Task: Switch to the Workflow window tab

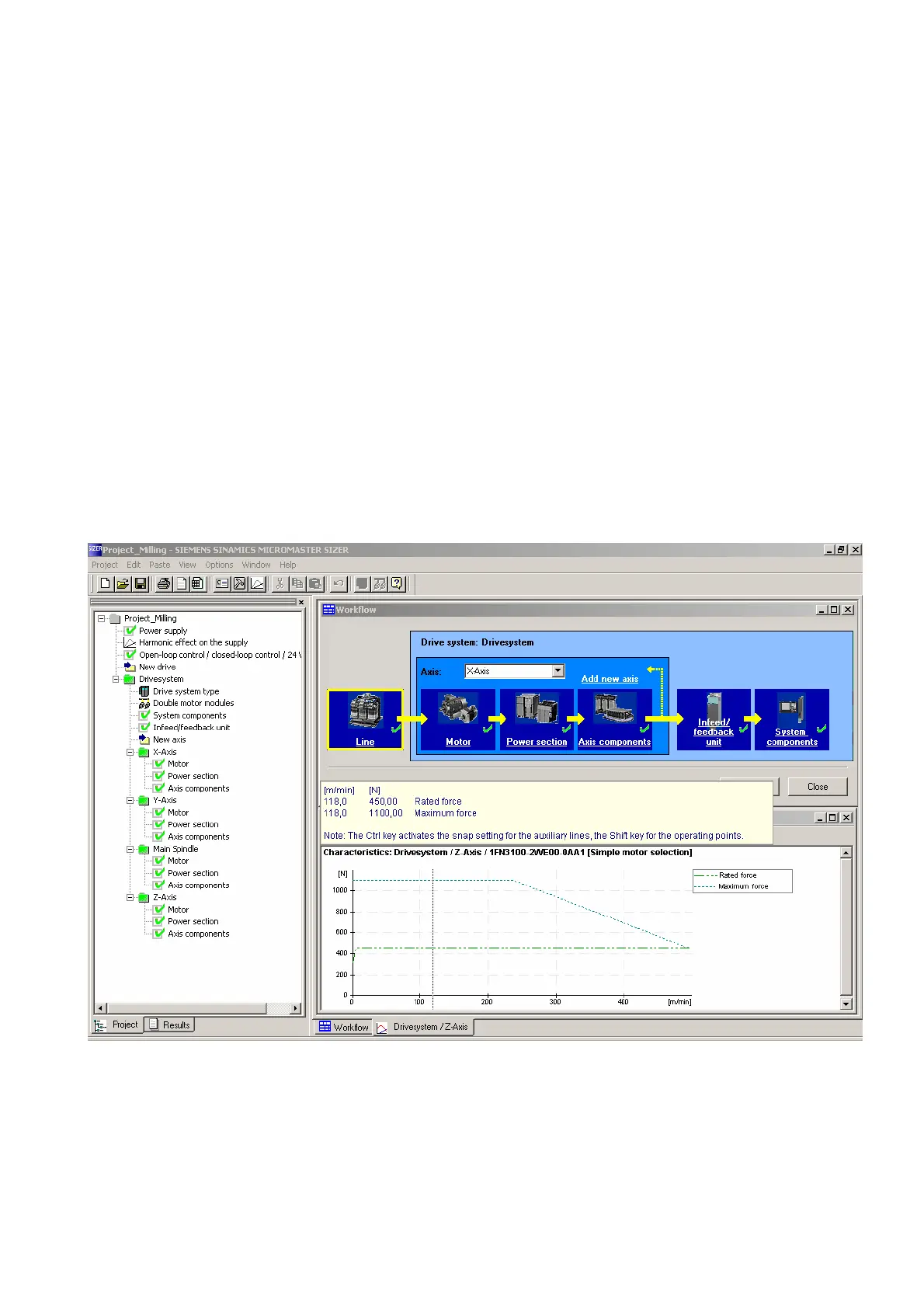Action: click(343, 1027)
